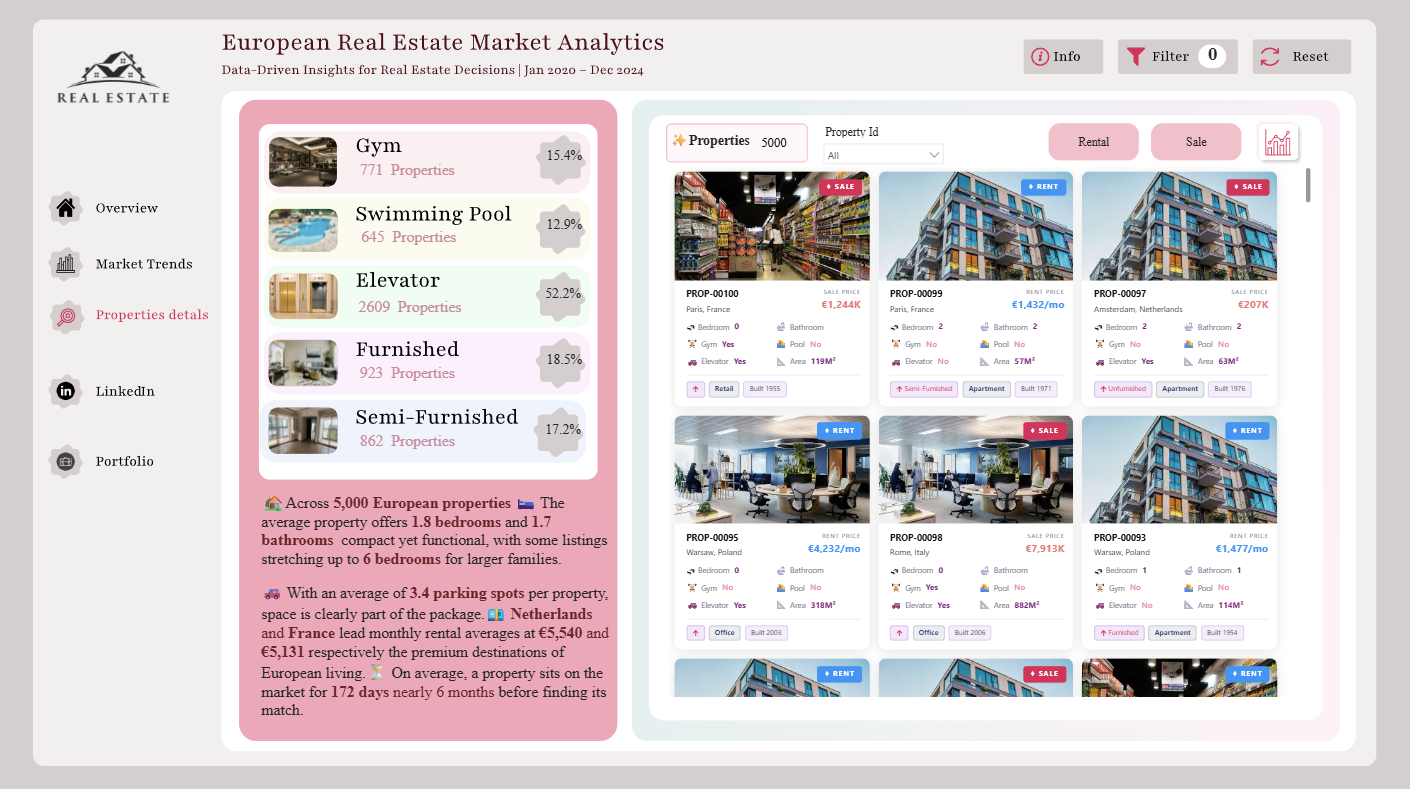Click the Market Trends chart icon
The image size is (1410, 789).
click(x=66, y=264)
